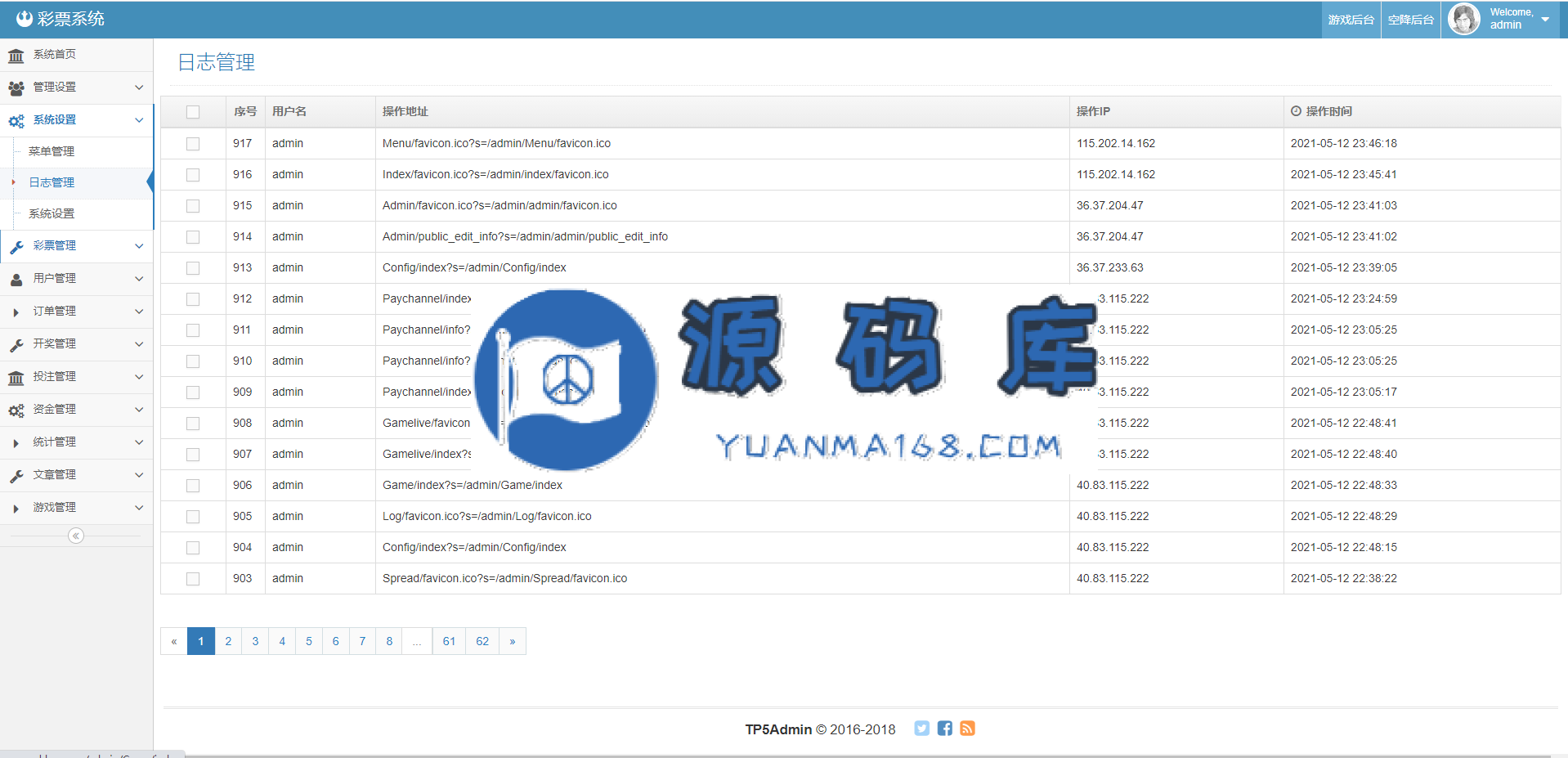The width and height of the screenshot is (1568, 758).
Task: Click timestamp 2021-05-12 22:38:22
Action: (1344, 578)
